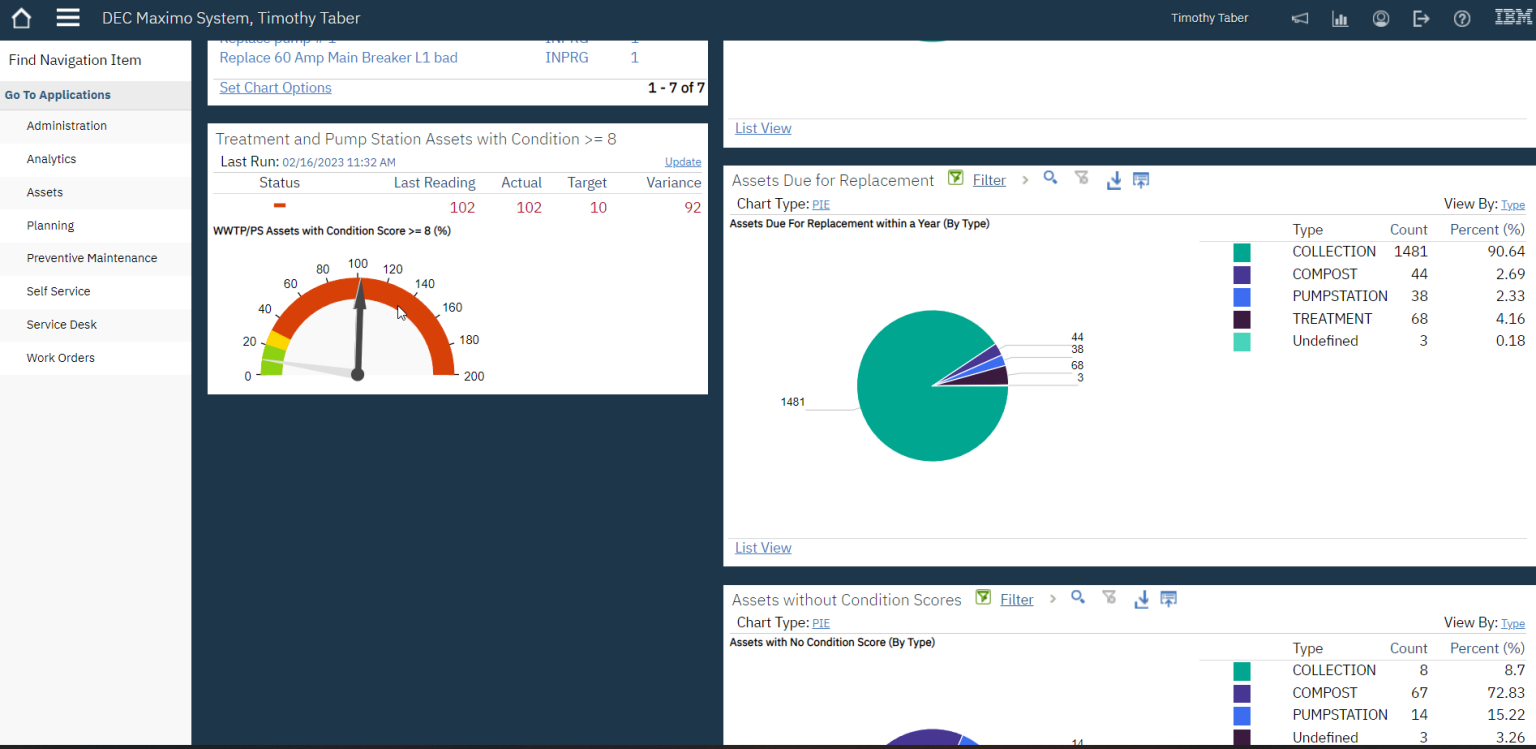Click download icon in Assets without Condition Scores

[1142, 599]
